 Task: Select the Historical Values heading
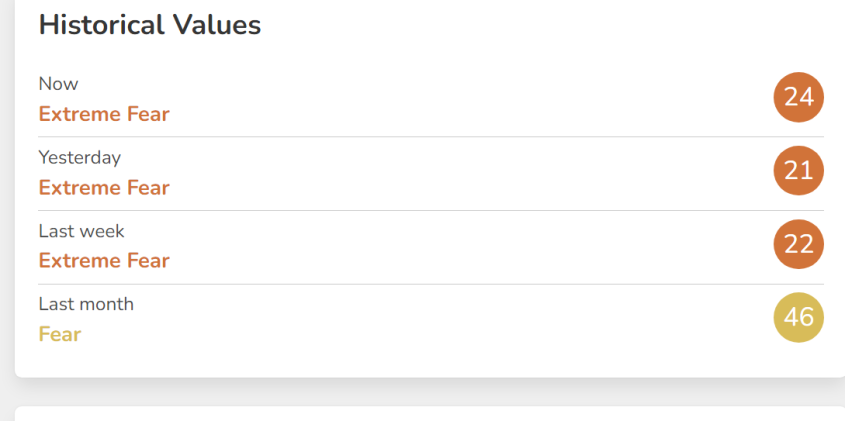click(150, 25)
